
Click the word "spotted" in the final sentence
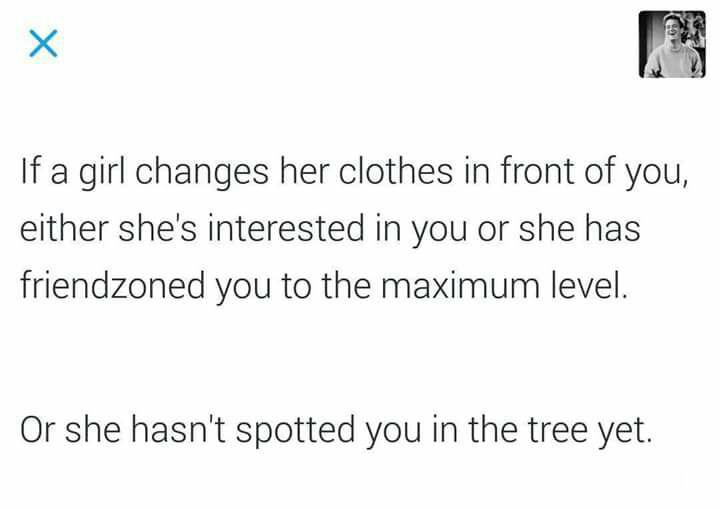pos(295,430)
